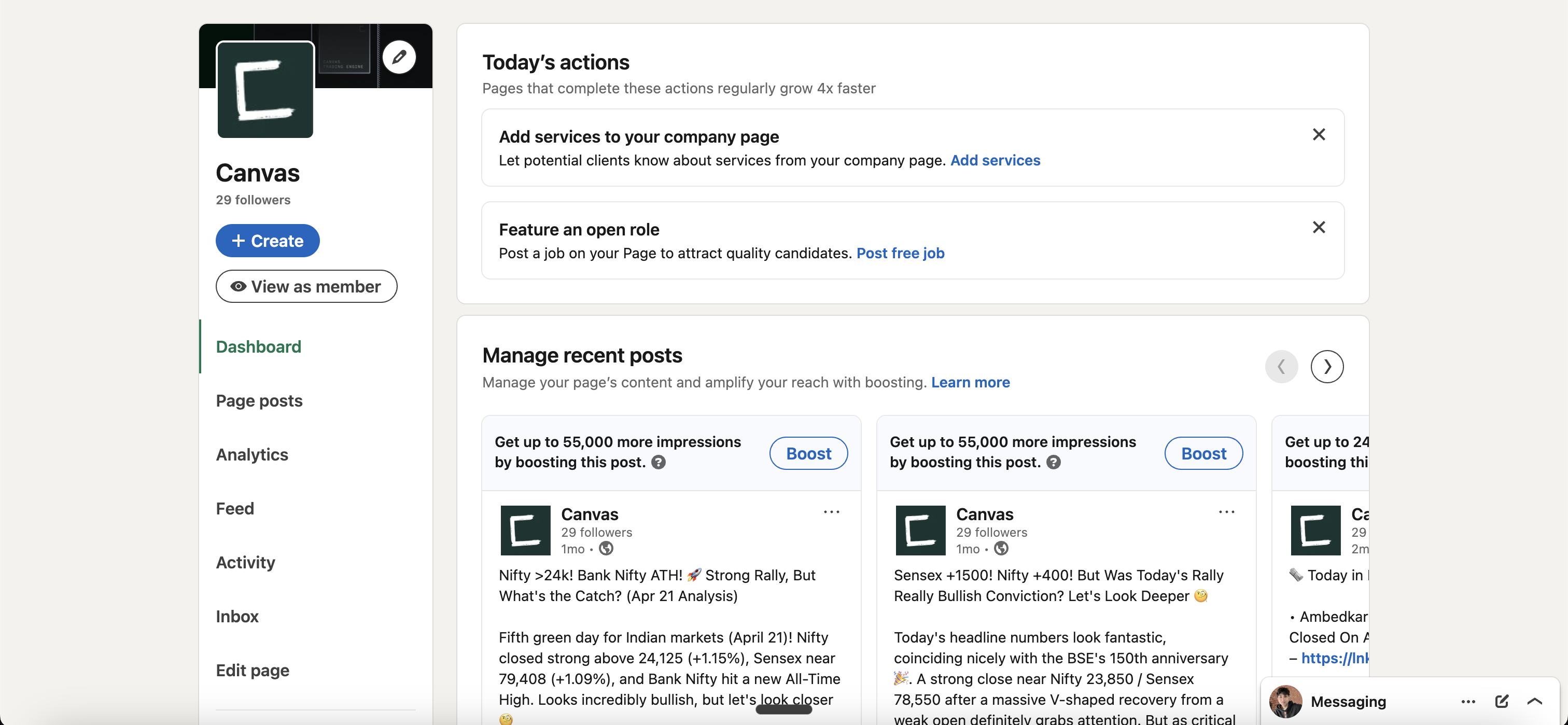Dismiss the Add services action card

click(x=1319, y=134)
